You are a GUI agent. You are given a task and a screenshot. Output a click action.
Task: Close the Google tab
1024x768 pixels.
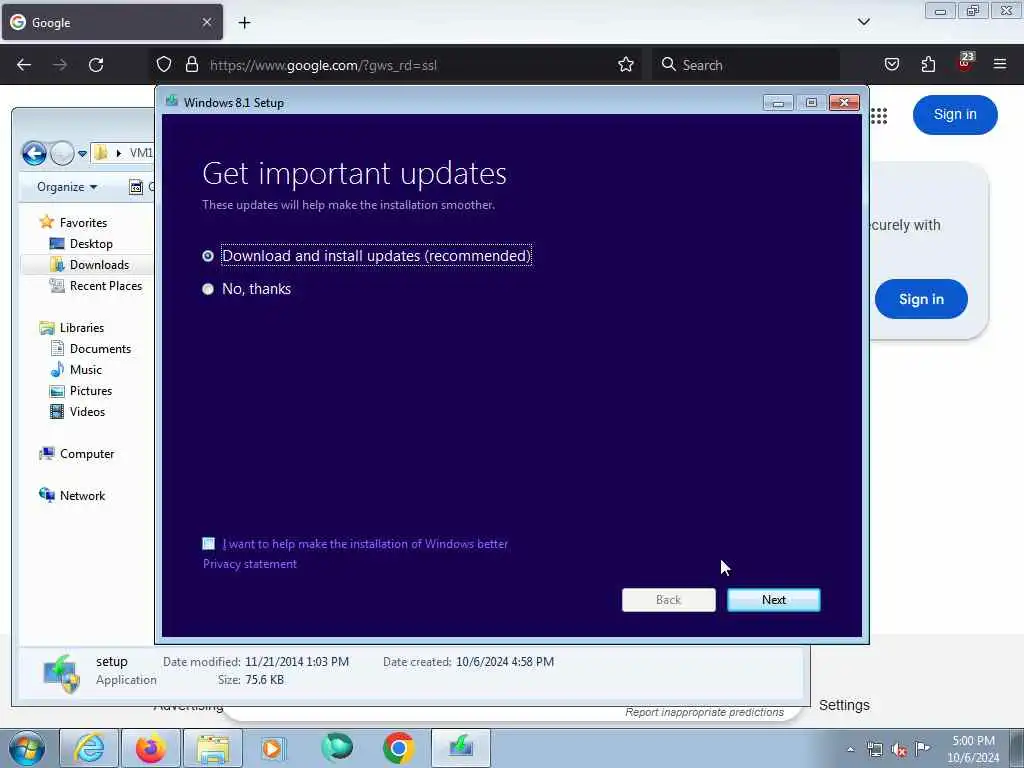[x=206, y=22]
